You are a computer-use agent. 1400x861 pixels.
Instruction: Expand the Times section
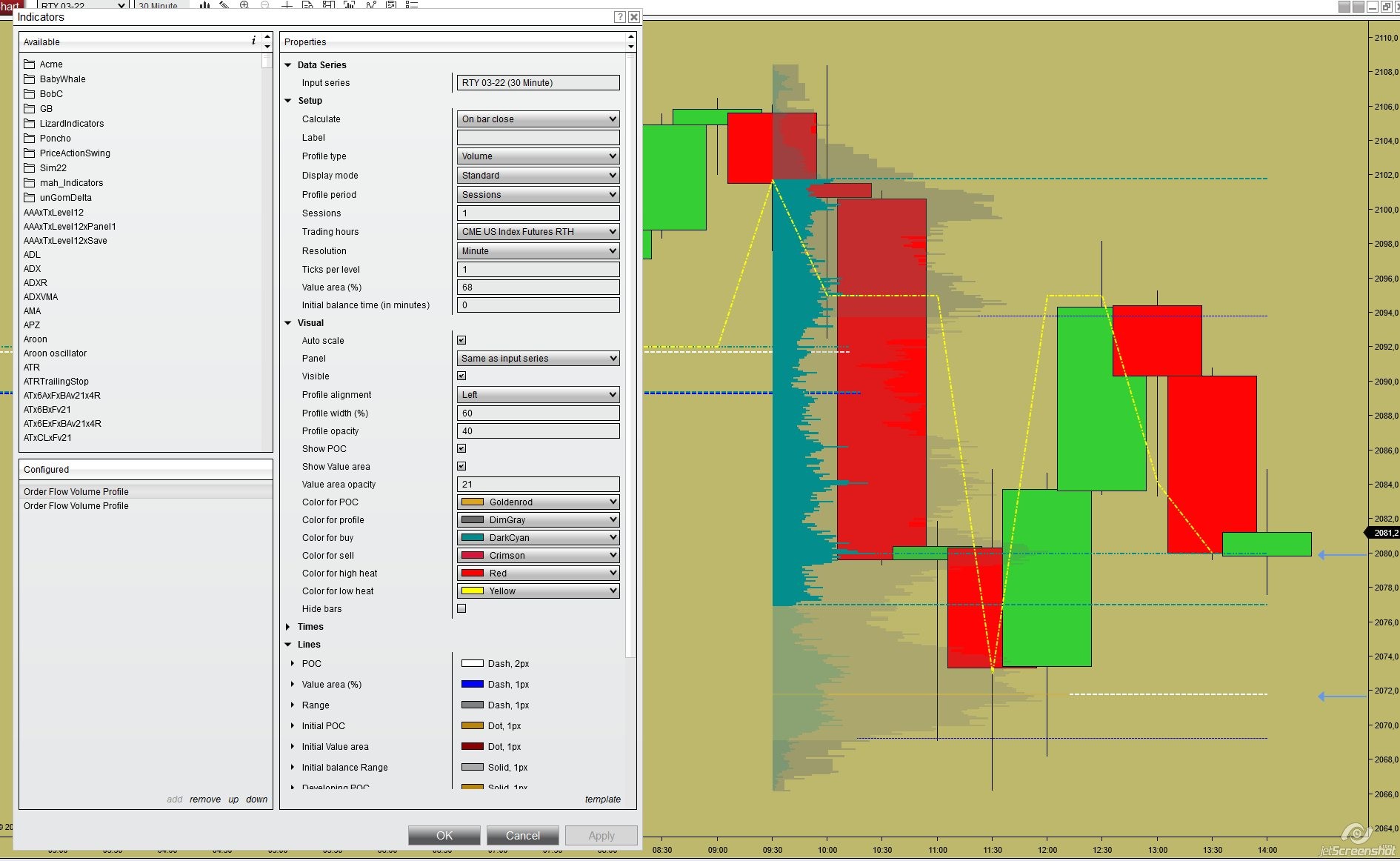coord(288,626)
